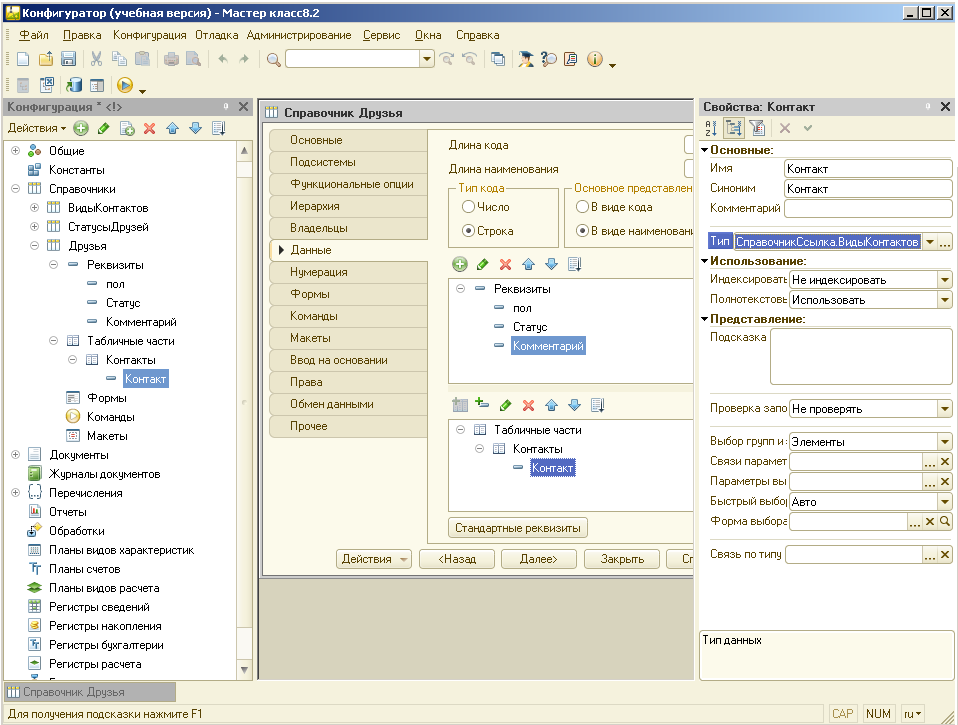The image size is (958, 725).
Task: Click the green add icon in Configuration panel
Action: (x=81, y=128)
